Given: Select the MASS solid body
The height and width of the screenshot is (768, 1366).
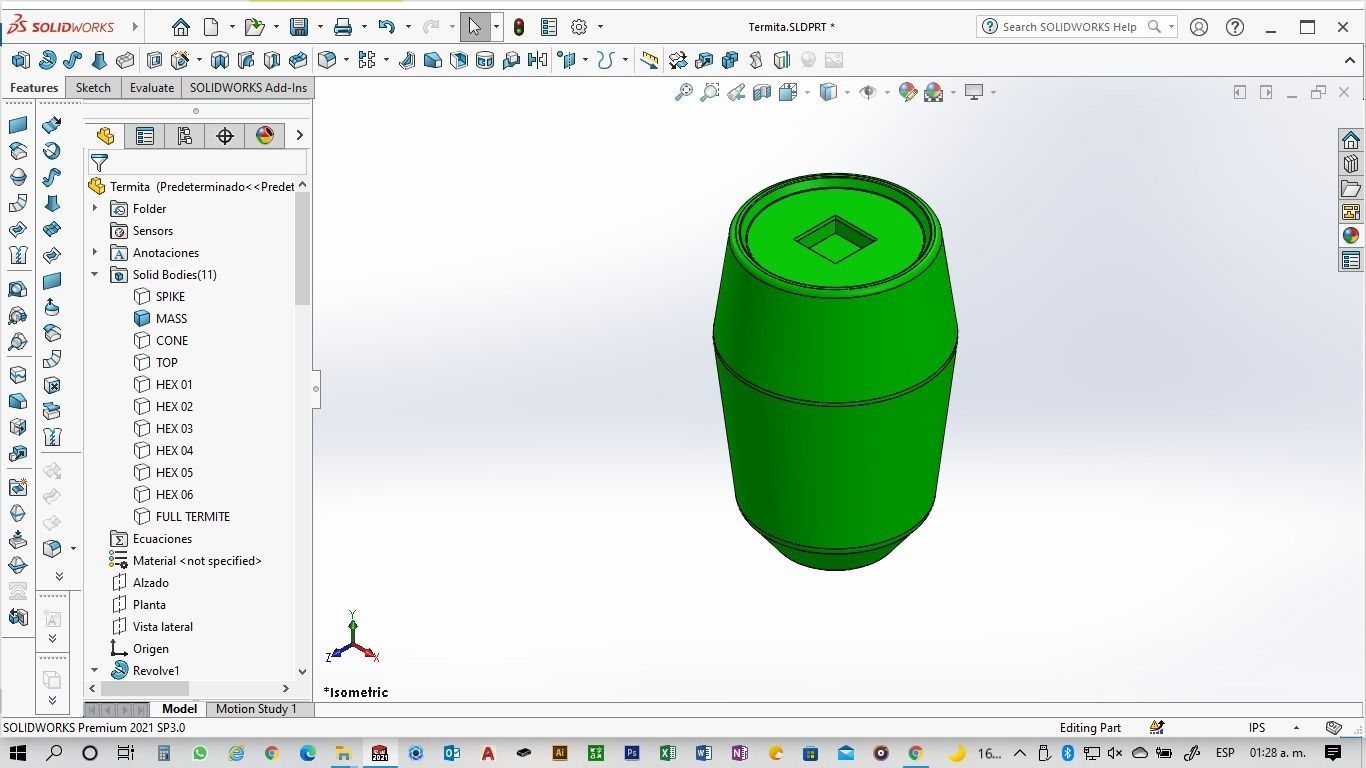Looking at the screenshot, I should [x=171, y=319].
